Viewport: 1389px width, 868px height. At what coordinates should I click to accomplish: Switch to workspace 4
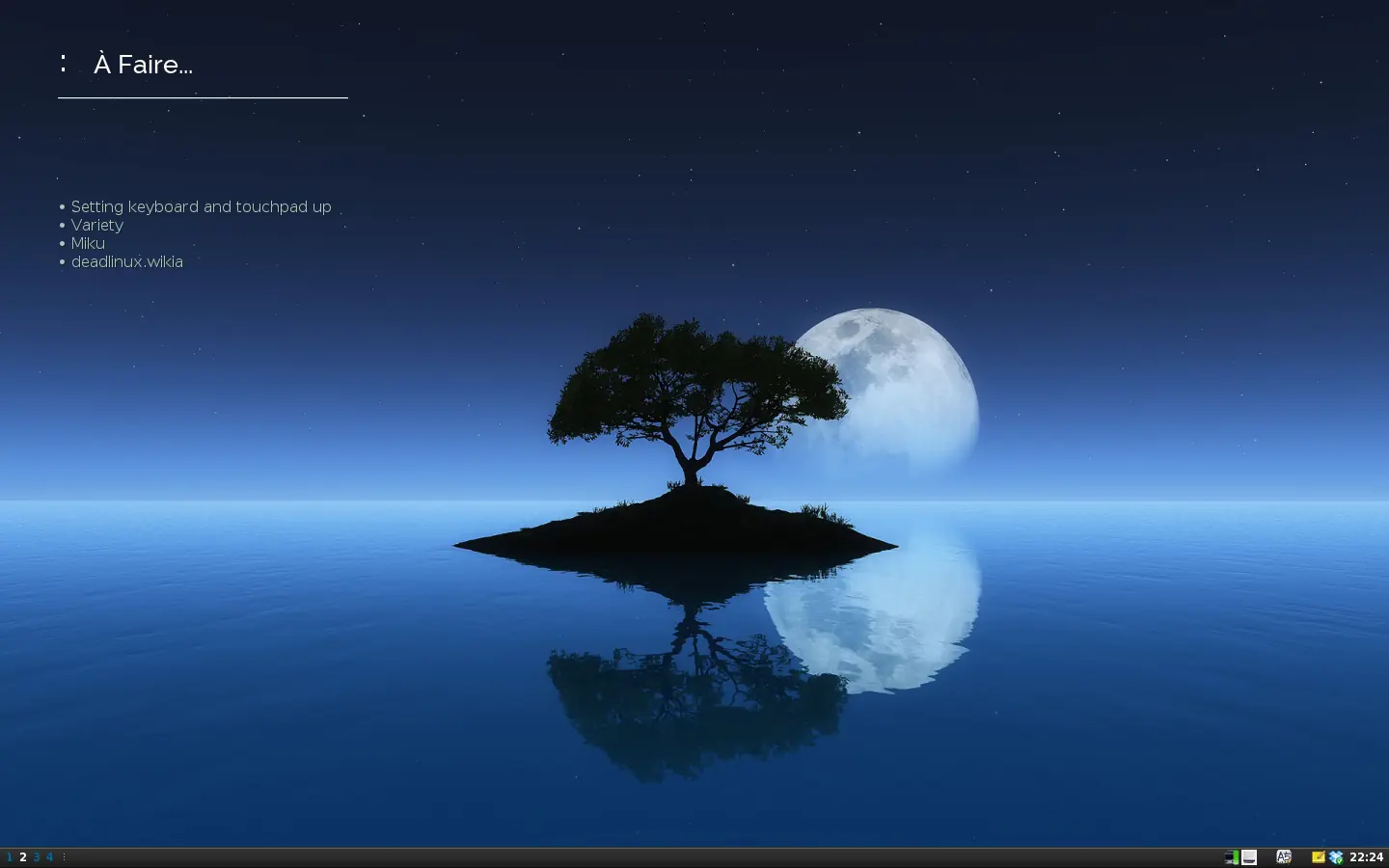click(49, 856)
